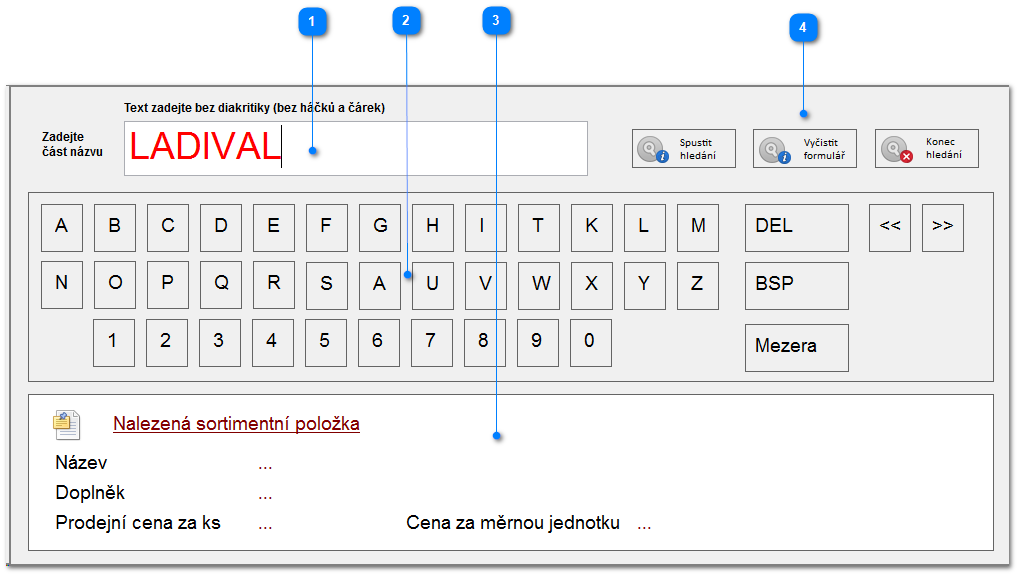This screenshot has width=1019, height=576.
Task: Tap the DEL key
Action: [x=797, y=228]
